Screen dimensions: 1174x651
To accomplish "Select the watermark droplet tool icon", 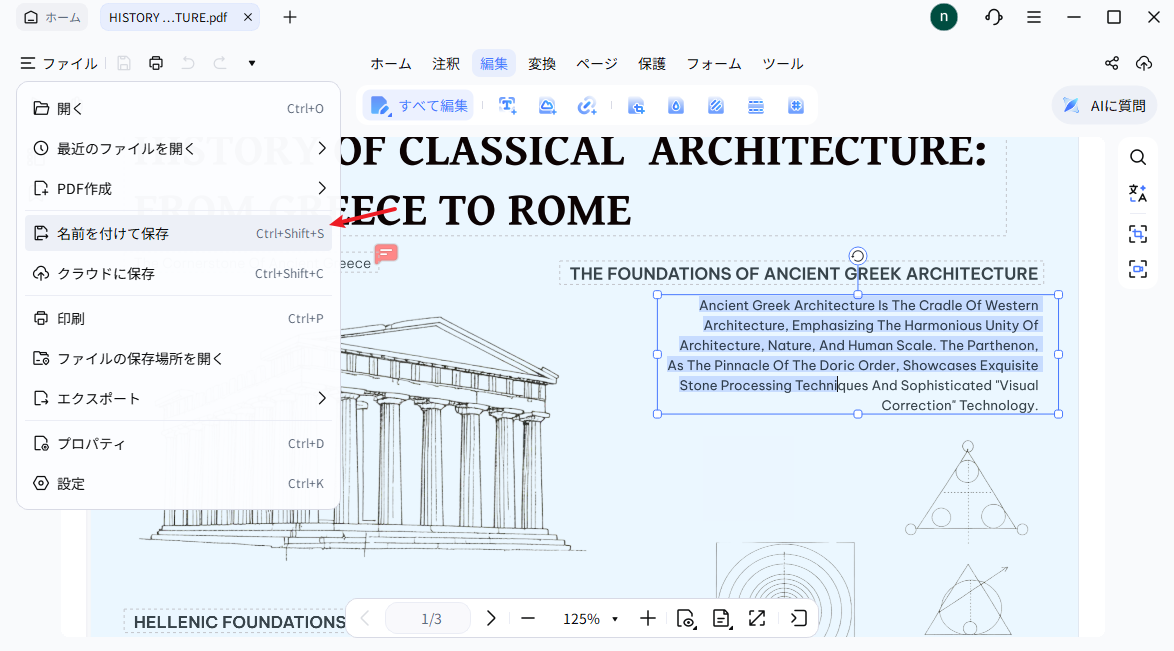I will coord(676,106).
